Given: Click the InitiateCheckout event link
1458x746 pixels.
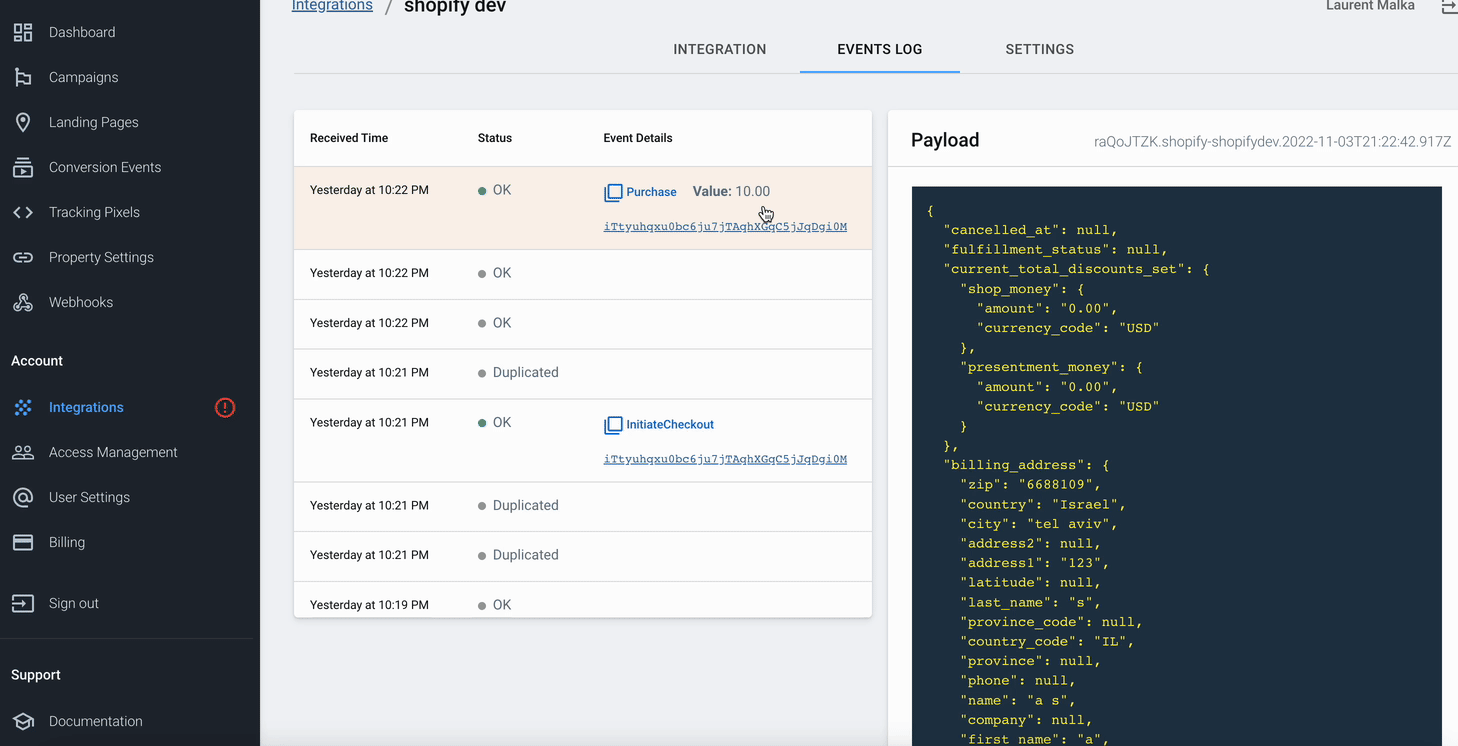Looking at the screenshot, I should [670, 425].
